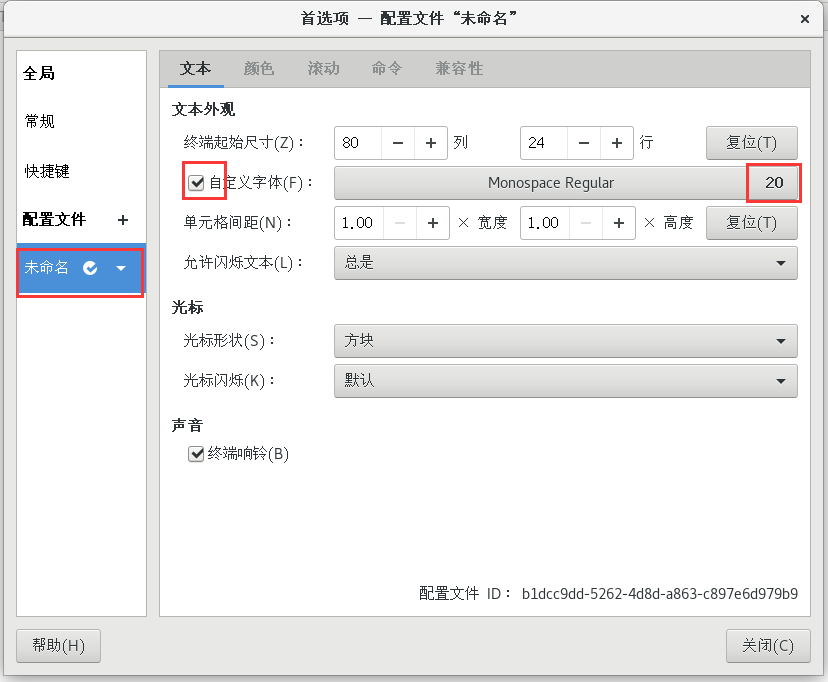Open the 未命名 profile dropdown arrow

coord(121,268)
